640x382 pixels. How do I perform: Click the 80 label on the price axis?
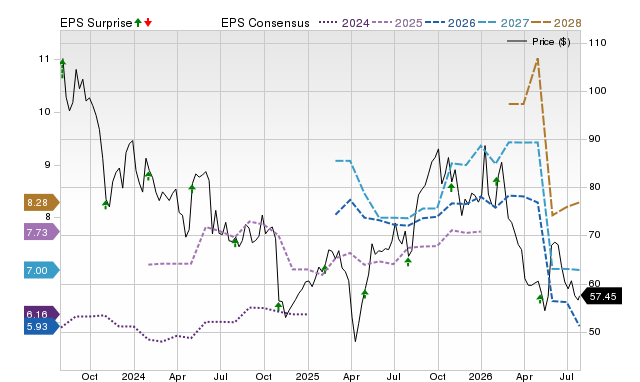coord(594,187)
